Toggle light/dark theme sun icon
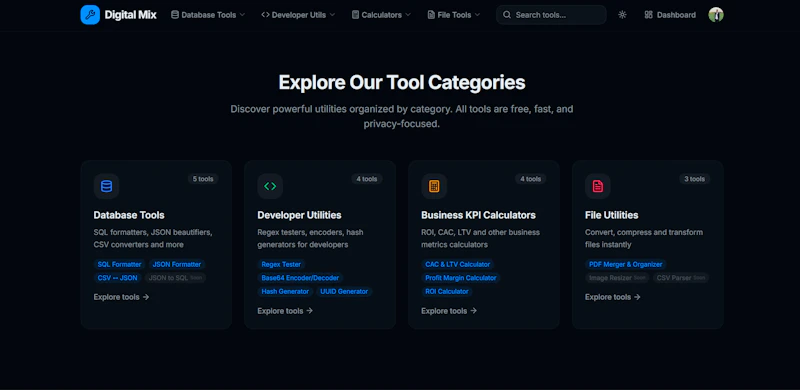 622,15
